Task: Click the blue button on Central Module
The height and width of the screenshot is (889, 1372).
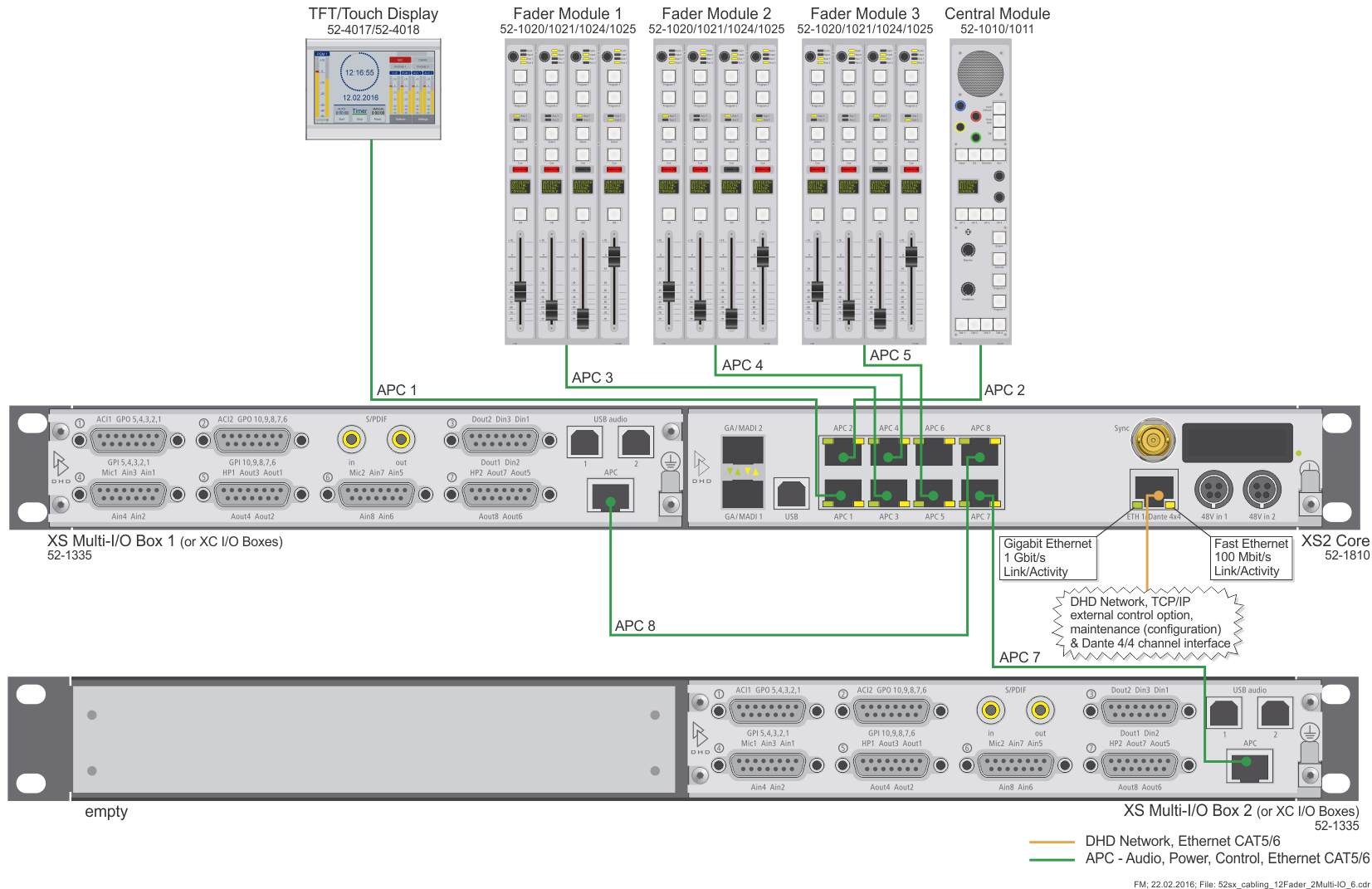Action: click(x=960, y=106)
